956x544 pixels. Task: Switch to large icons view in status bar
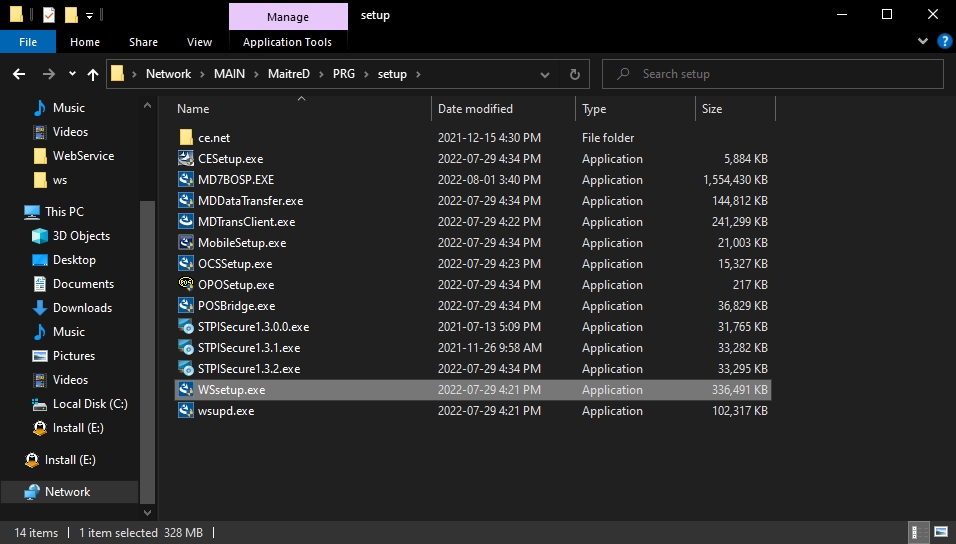941,532
